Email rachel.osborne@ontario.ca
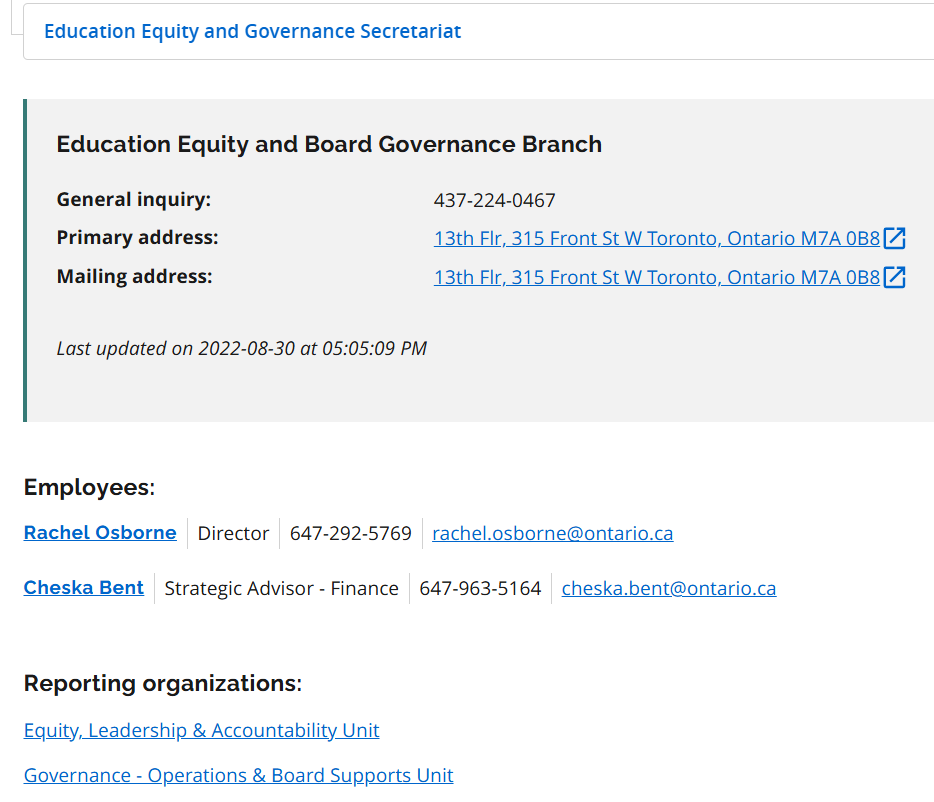The width and height of the screenshot is (934, 802). [552, 533]
